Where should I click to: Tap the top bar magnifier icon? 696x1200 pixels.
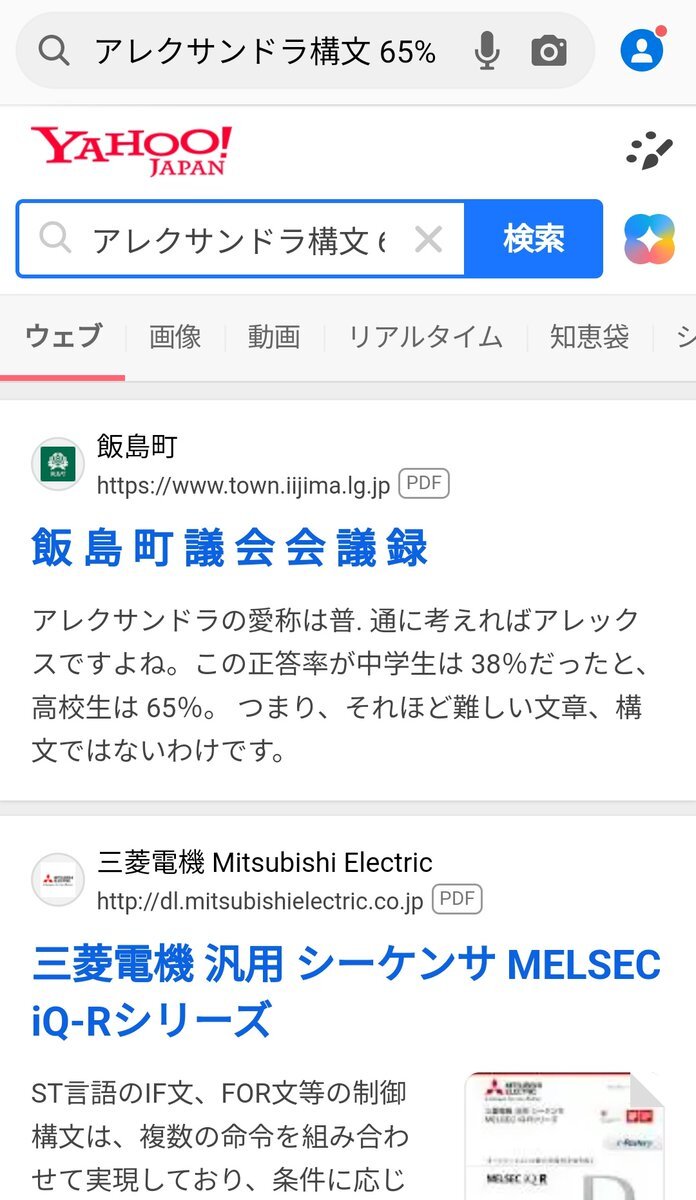point(54,51)
